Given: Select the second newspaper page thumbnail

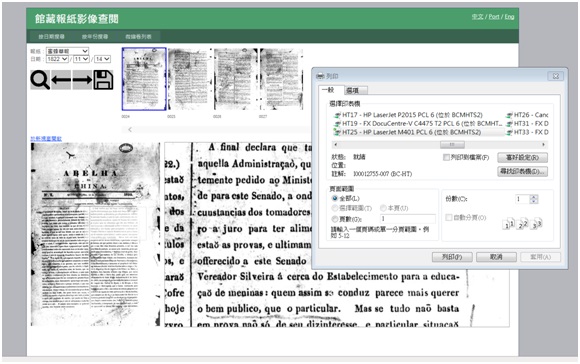Looking at the screenshot, I should tap(189, 79).
